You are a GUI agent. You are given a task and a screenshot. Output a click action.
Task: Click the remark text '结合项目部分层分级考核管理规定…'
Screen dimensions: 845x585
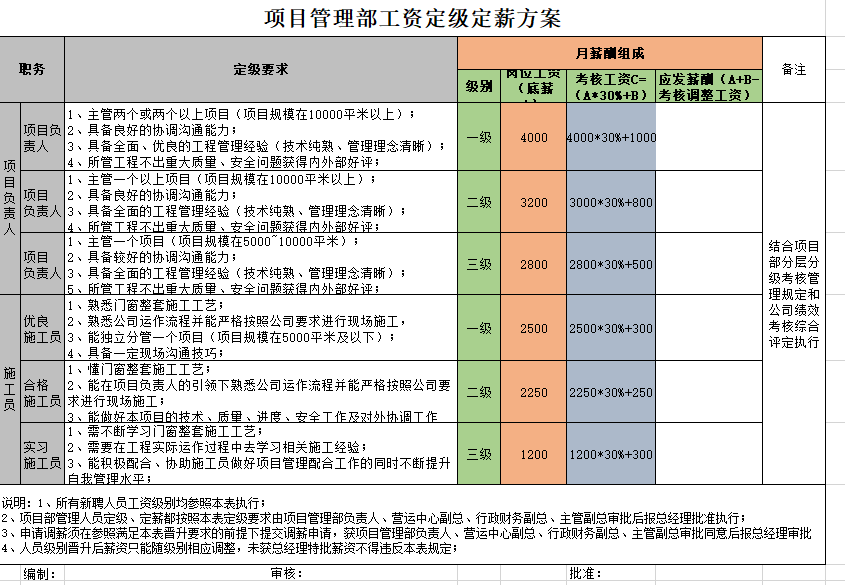(x=794, y=294)
